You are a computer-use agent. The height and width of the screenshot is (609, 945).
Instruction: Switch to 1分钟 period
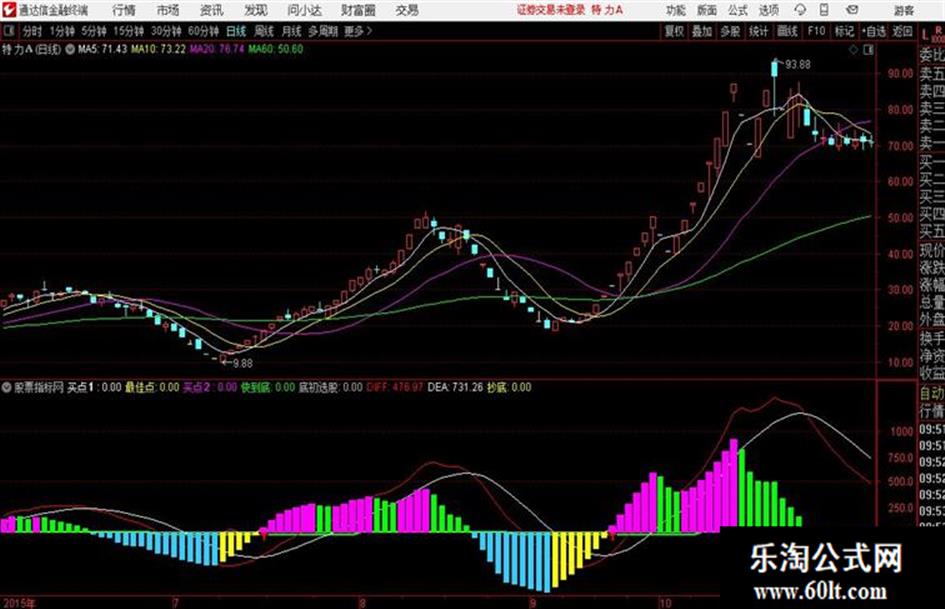click(x=61, y=31)
